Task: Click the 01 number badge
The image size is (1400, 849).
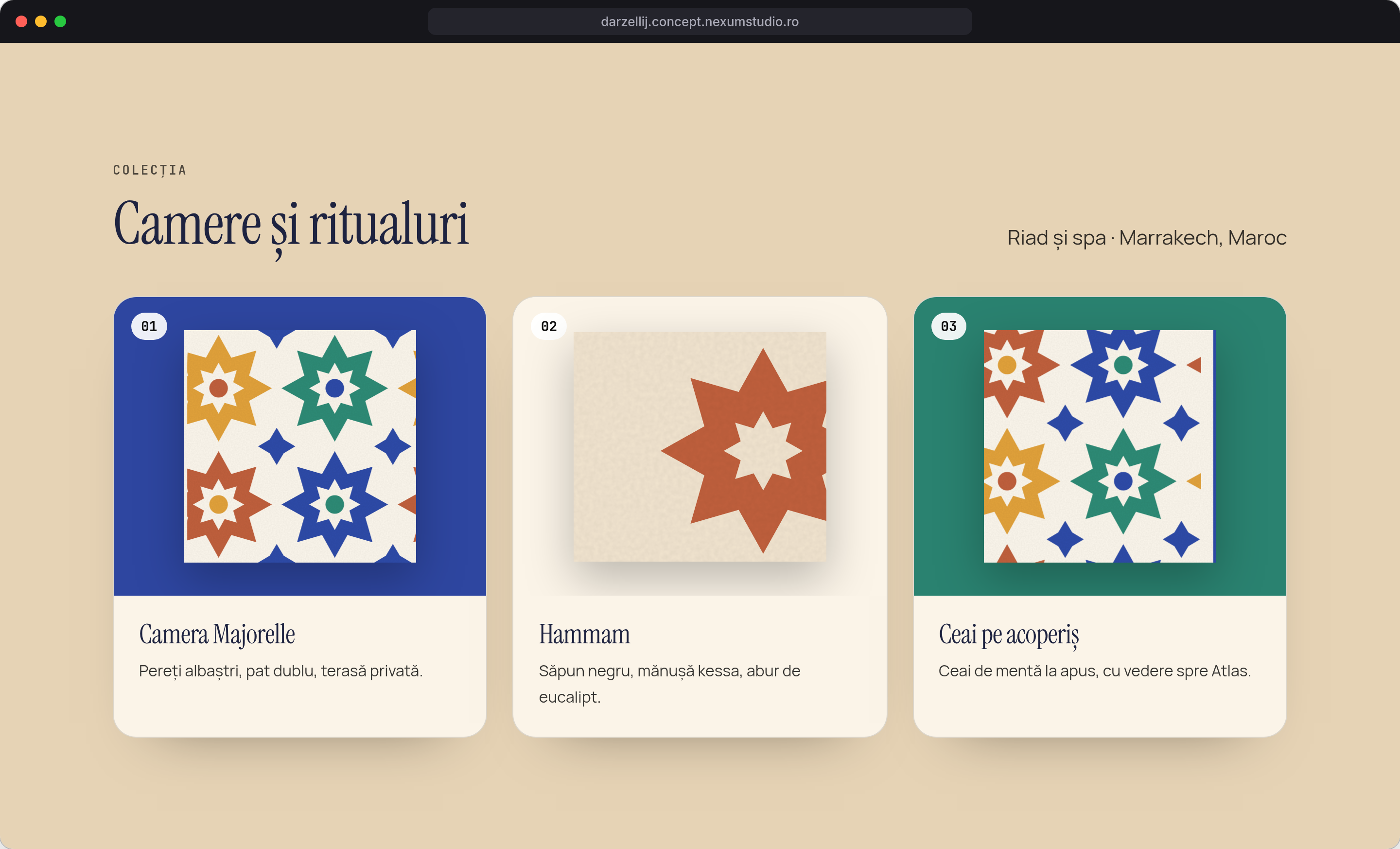Action: coord(149,326)
